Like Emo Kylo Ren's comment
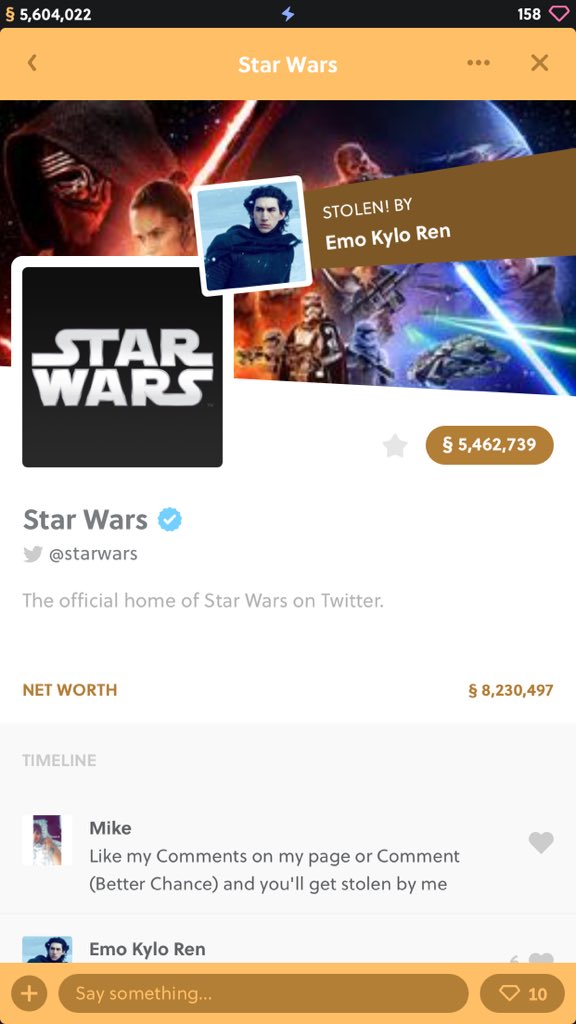576x1024 pixels. (541, 958)
